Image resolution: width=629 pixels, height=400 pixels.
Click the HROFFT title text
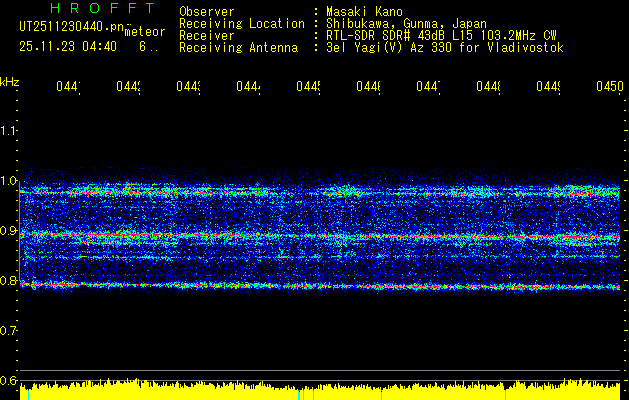tap(102, 8)
